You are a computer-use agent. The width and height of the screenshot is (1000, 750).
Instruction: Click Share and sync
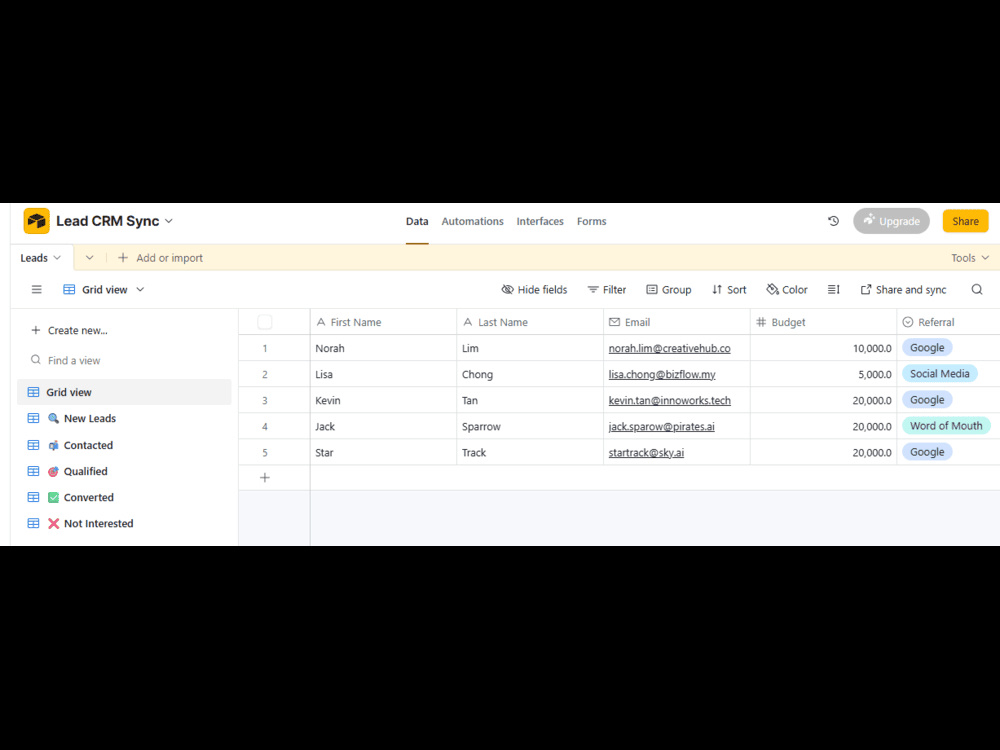[x=903, y=290]
